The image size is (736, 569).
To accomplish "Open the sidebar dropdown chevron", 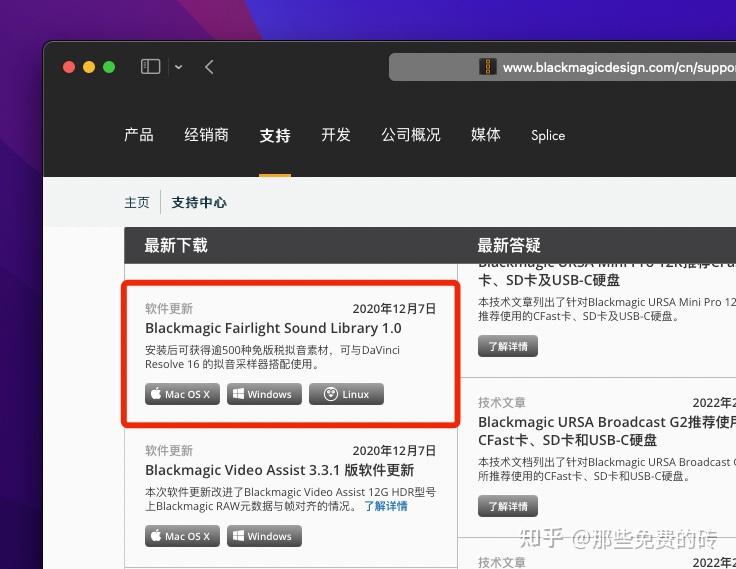I will point(178,67).
